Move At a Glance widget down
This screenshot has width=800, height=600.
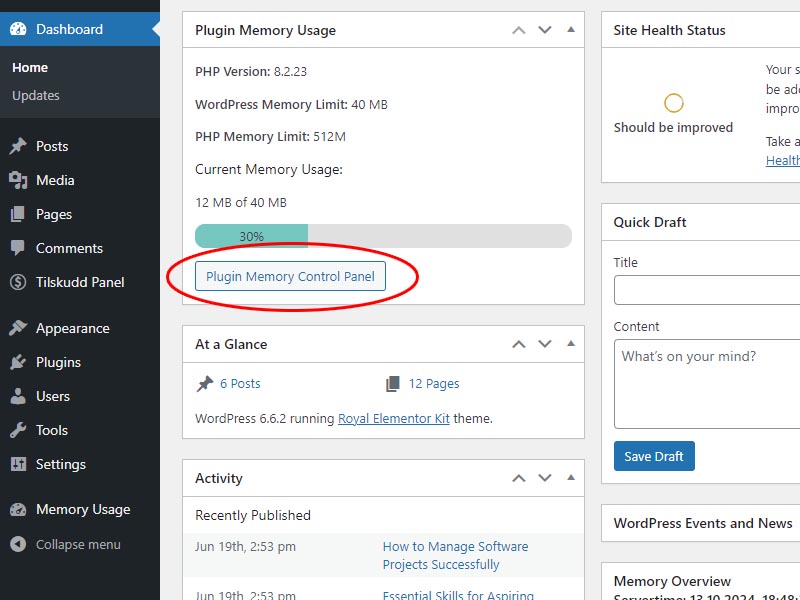pyautogui.click(x=545, y=344)
